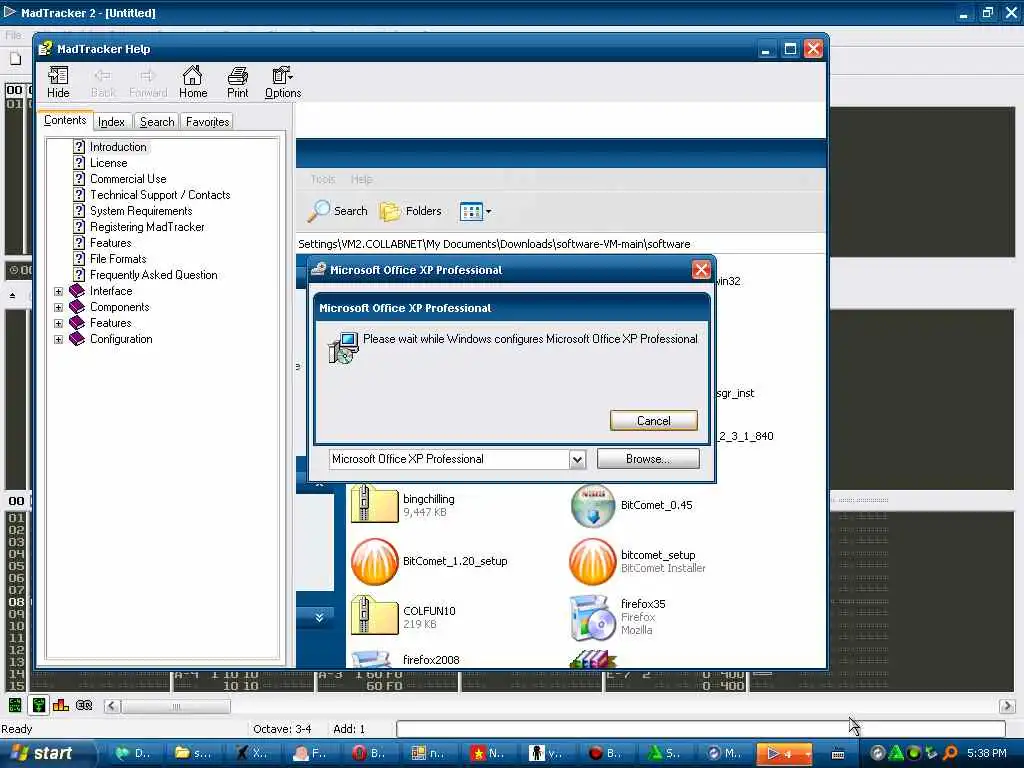Open the File menu in MadTracker

coord(12,35)
